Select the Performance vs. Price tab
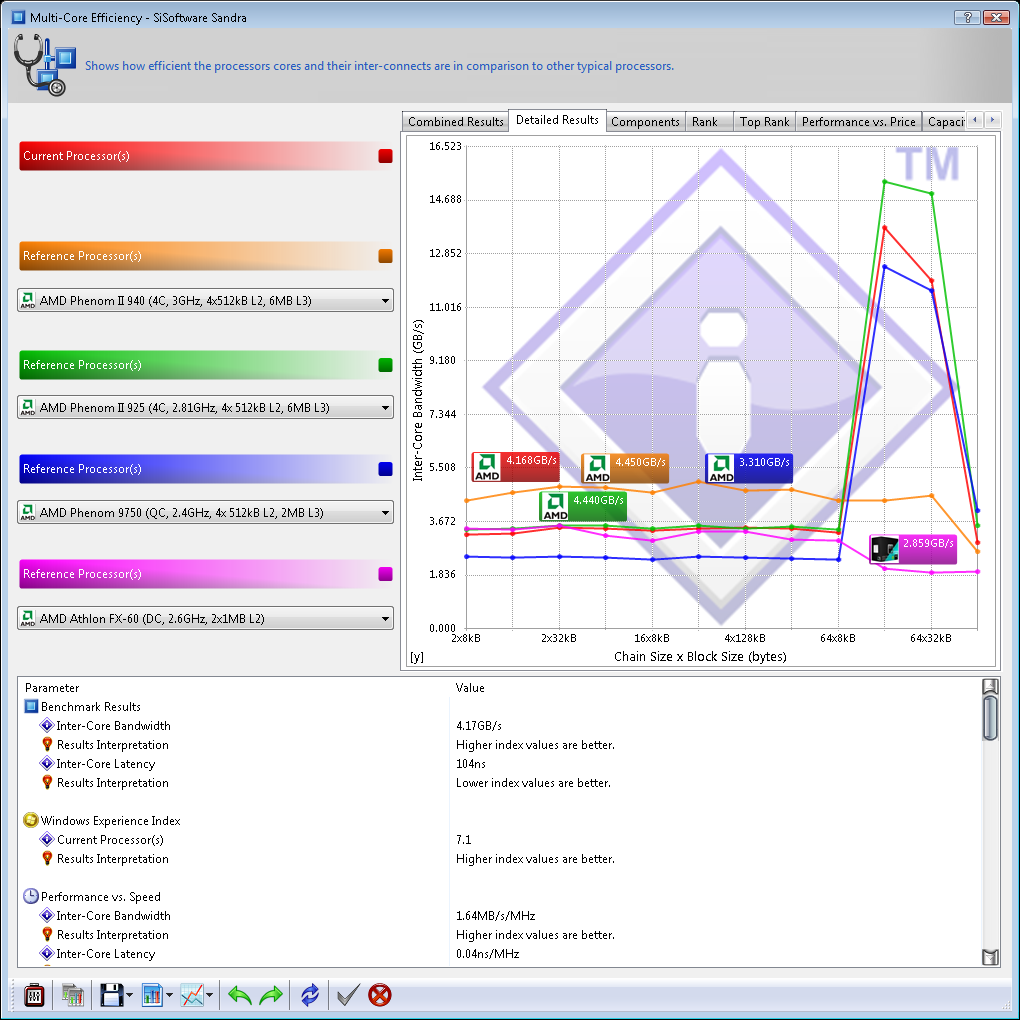The height and width of the screenshot is (1020, 1020). pyautogui.click(x=859, y=122)
